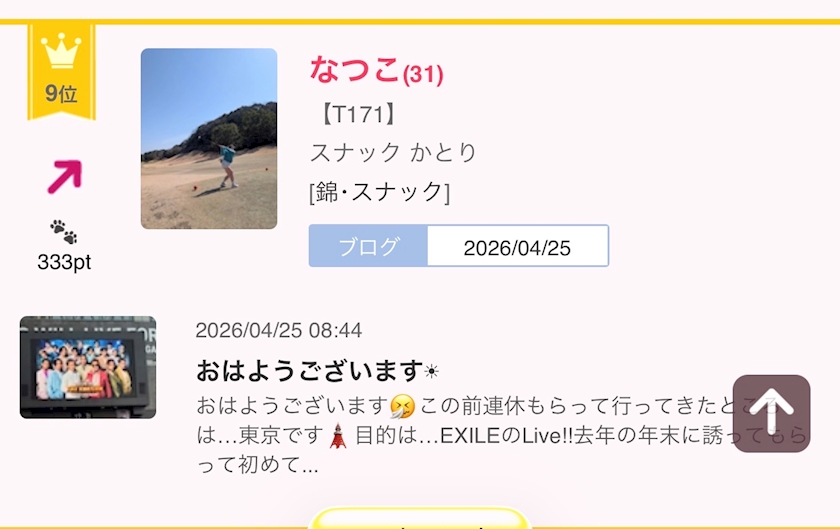Click the age (31) next to name
Viewport: 840px width, 529px height.
click(x=423, y=74)
